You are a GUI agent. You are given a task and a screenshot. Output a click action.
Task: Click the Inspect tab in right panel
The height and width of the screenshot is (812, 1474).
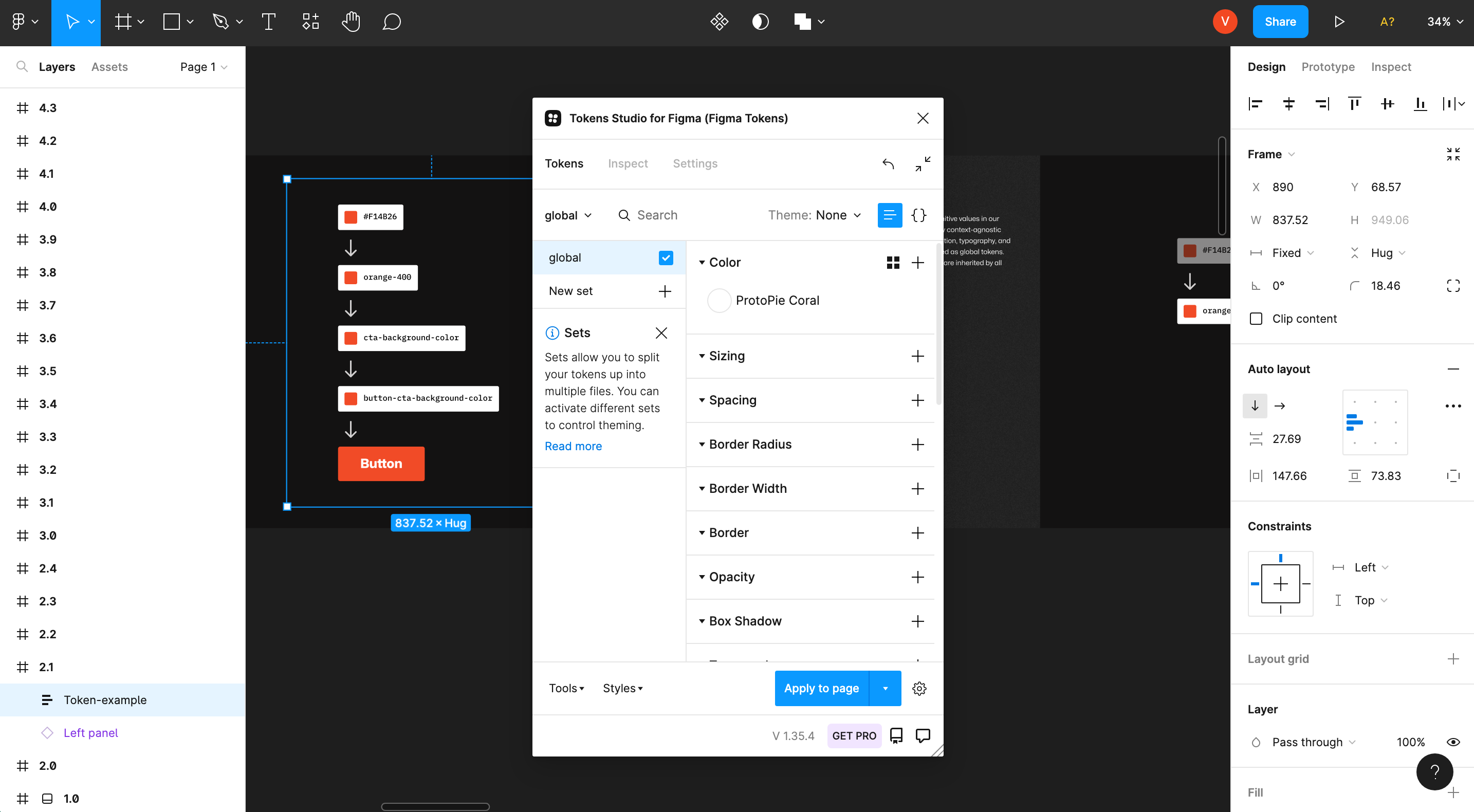pyautogui.click(x=1391, y=67)
